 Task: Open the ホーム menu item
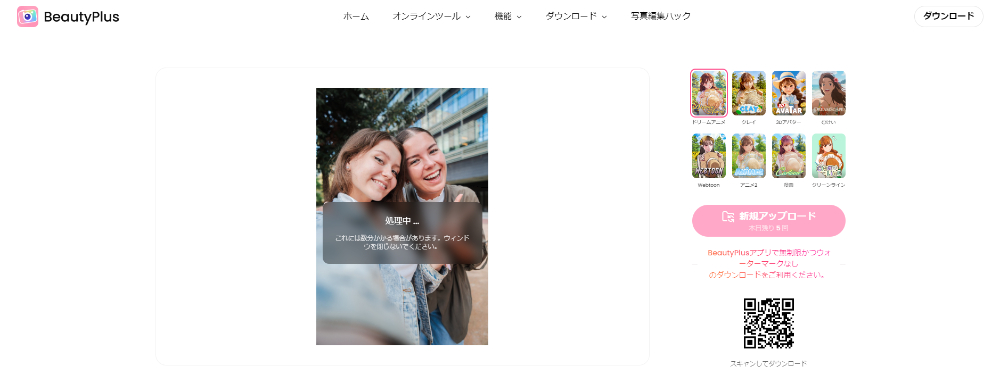click(x=356, y=17)
